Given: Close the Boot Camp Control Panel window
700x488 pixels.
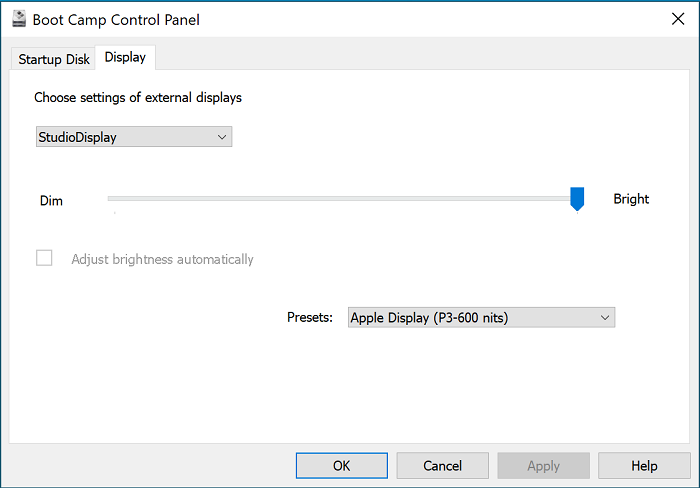Looking at the screenshot, I should [677, 19].
